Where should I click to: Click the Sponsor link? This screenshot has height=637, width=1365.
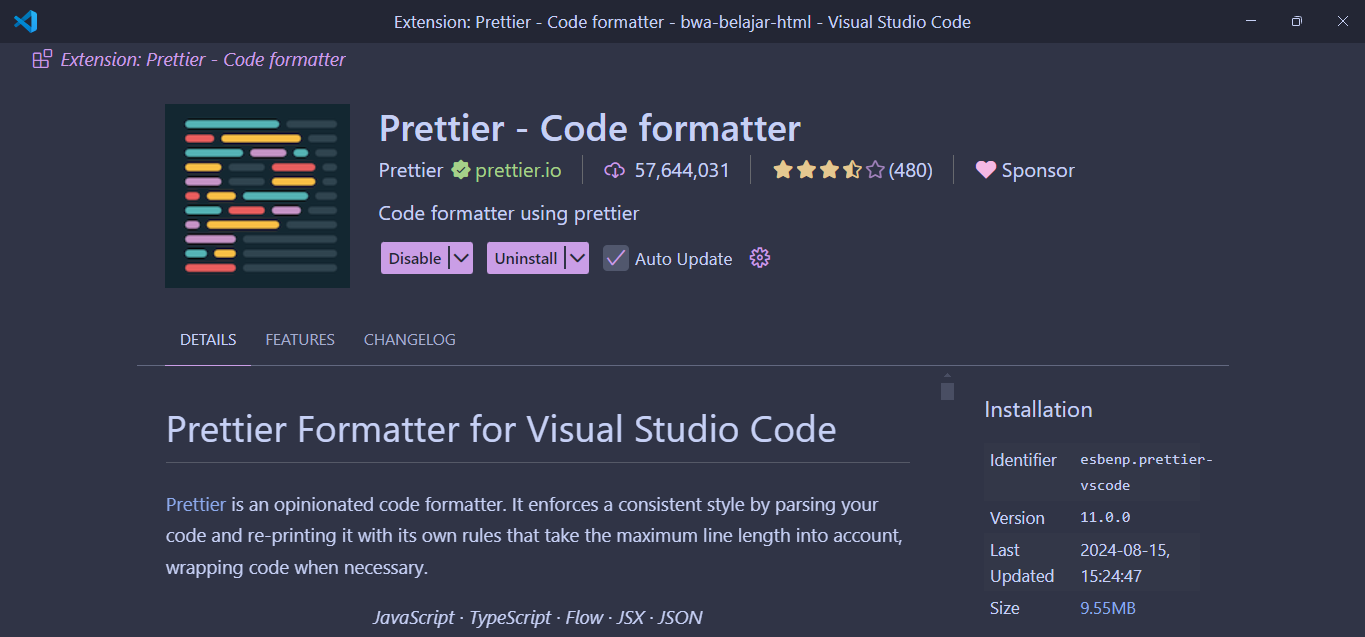[x=1038, y=170]
